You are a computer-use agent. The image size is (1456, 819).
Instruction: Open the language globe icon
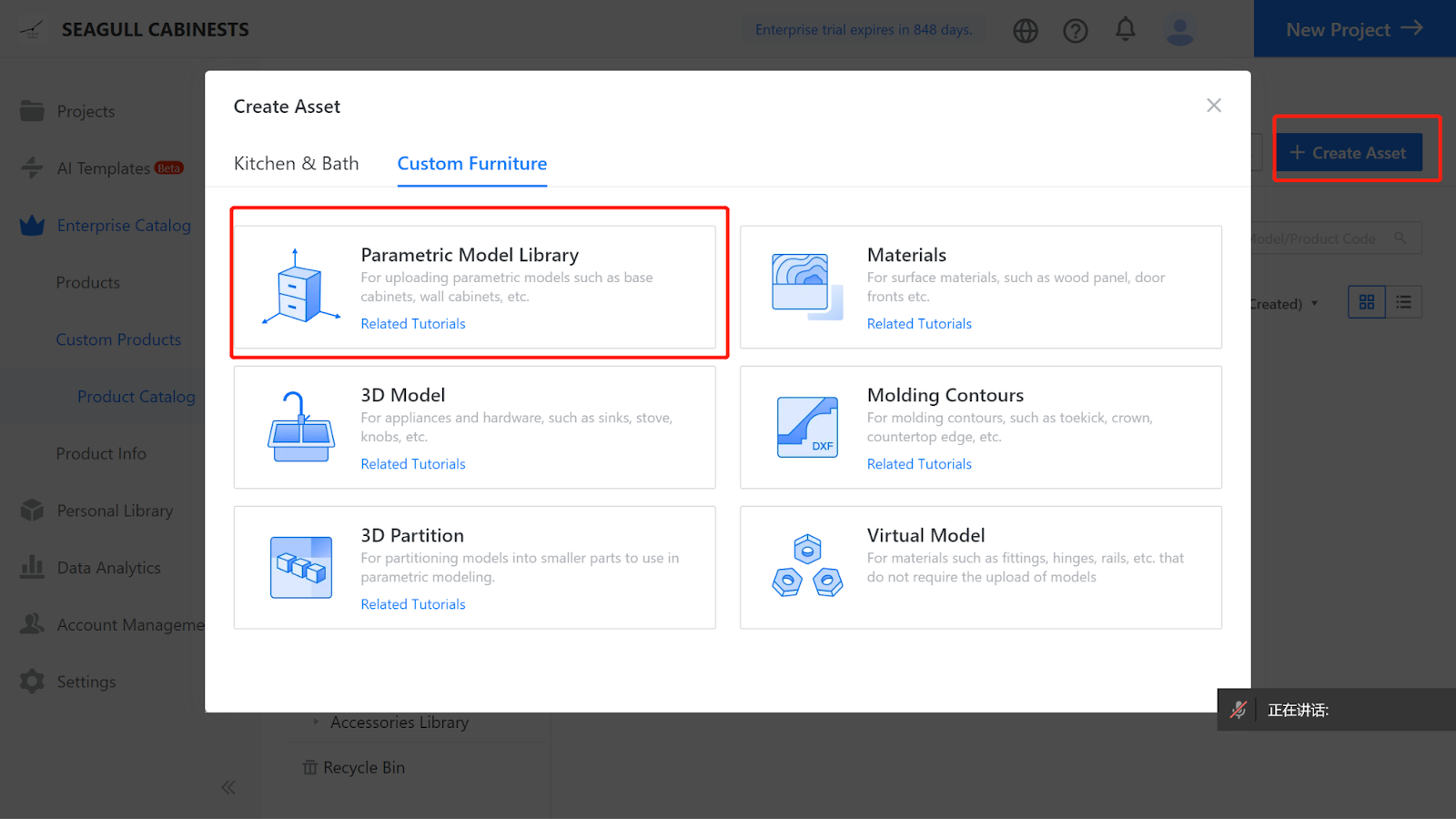(x=1026, y=31)
